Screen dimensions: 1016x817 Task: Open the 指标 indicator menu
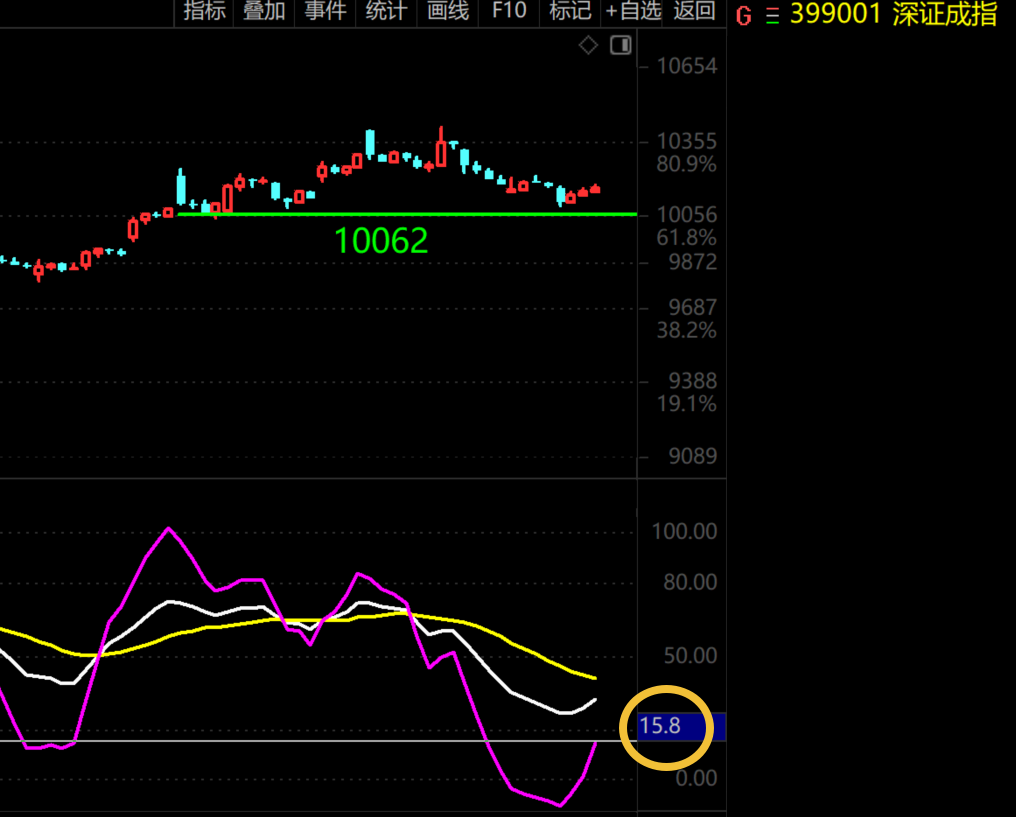point(204,11)
